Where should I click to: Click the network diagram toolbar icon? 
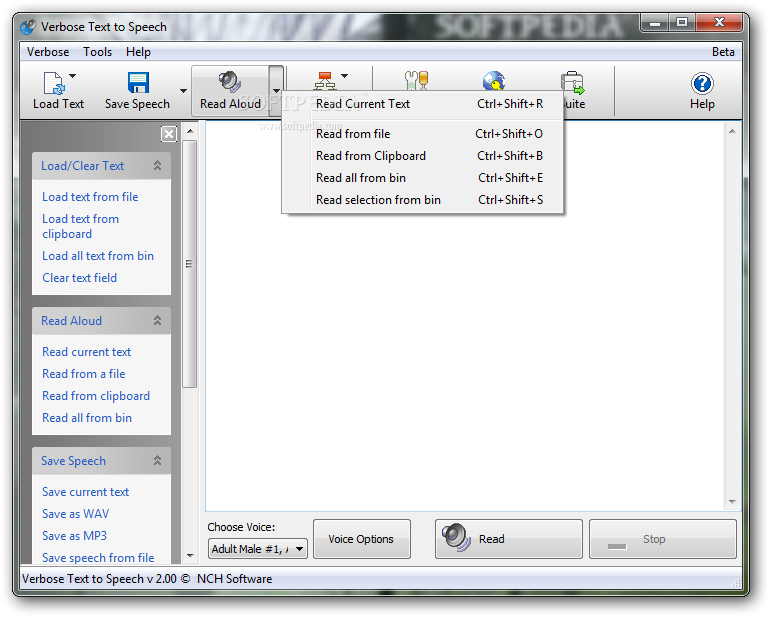pos(325,80)
